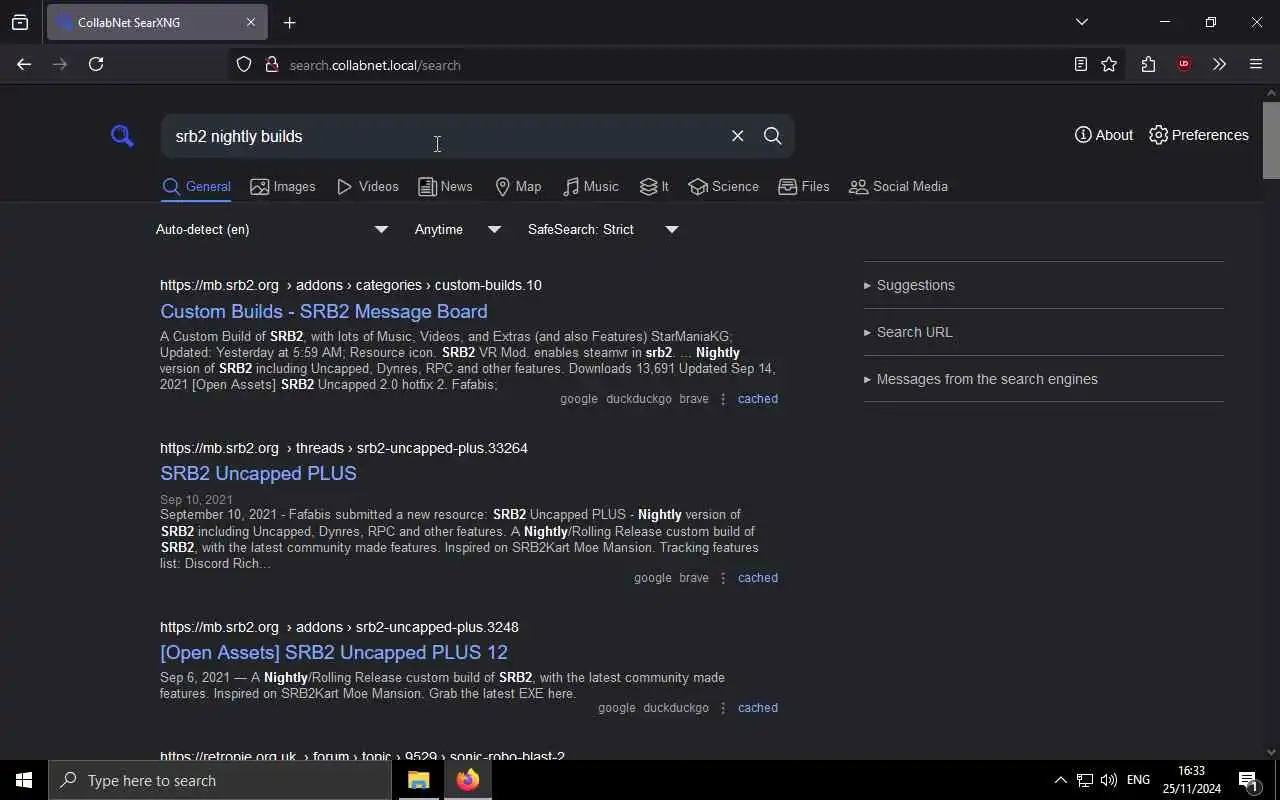
Task: Open a new browser tab
Action: [290, 22]
